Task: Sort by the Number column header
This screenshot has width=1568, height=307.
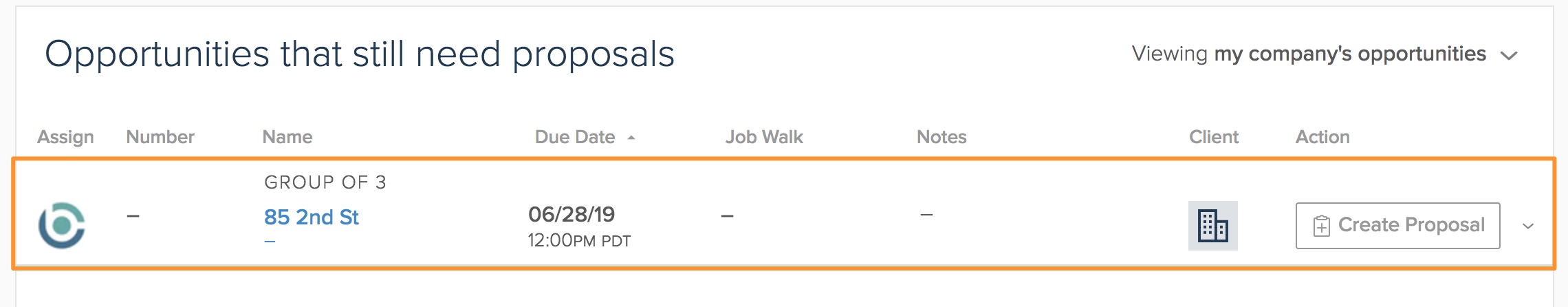Action: coord(160,137)
